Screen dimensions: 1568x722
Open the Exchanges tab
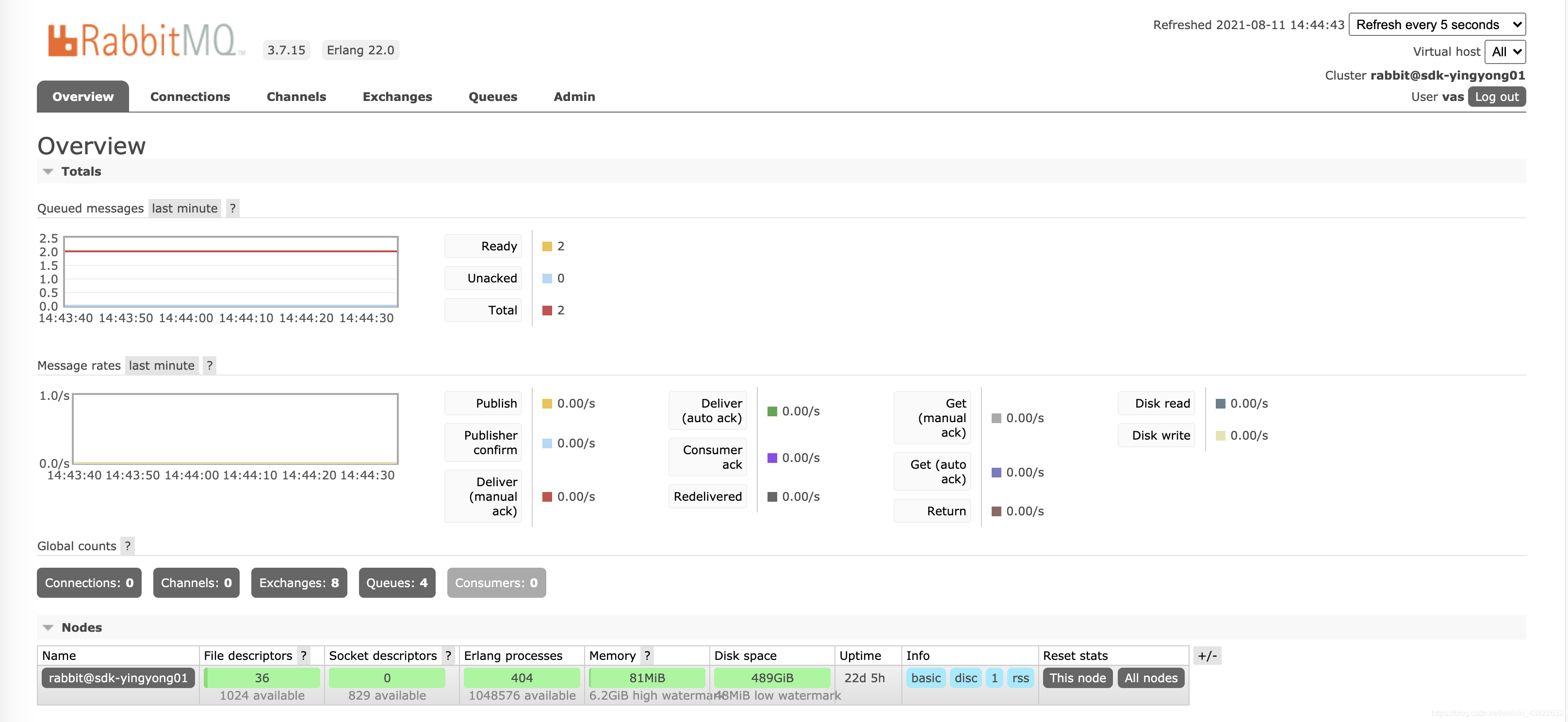(x=397, y=96)
